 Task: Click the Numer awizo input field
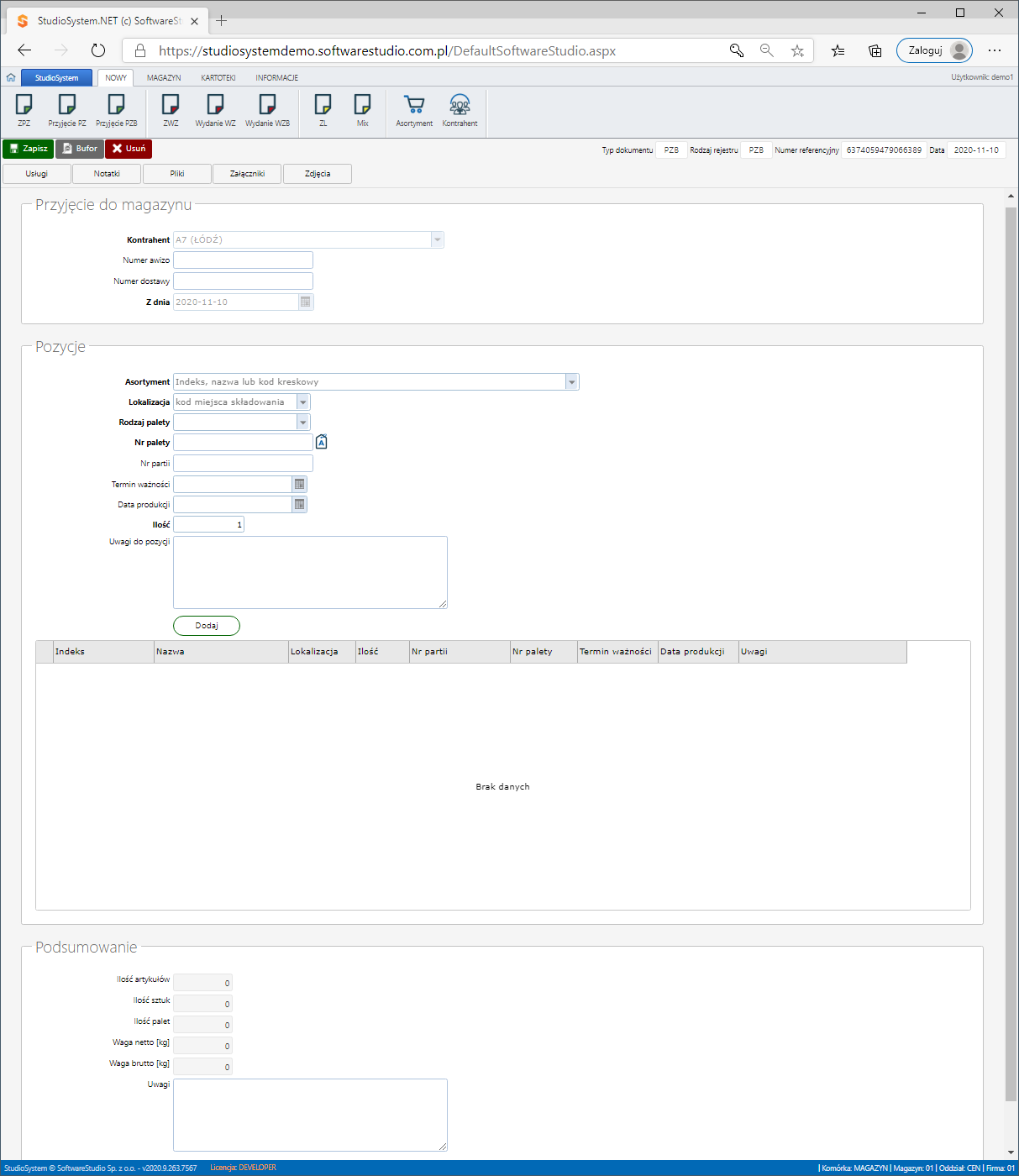point(243,260)
